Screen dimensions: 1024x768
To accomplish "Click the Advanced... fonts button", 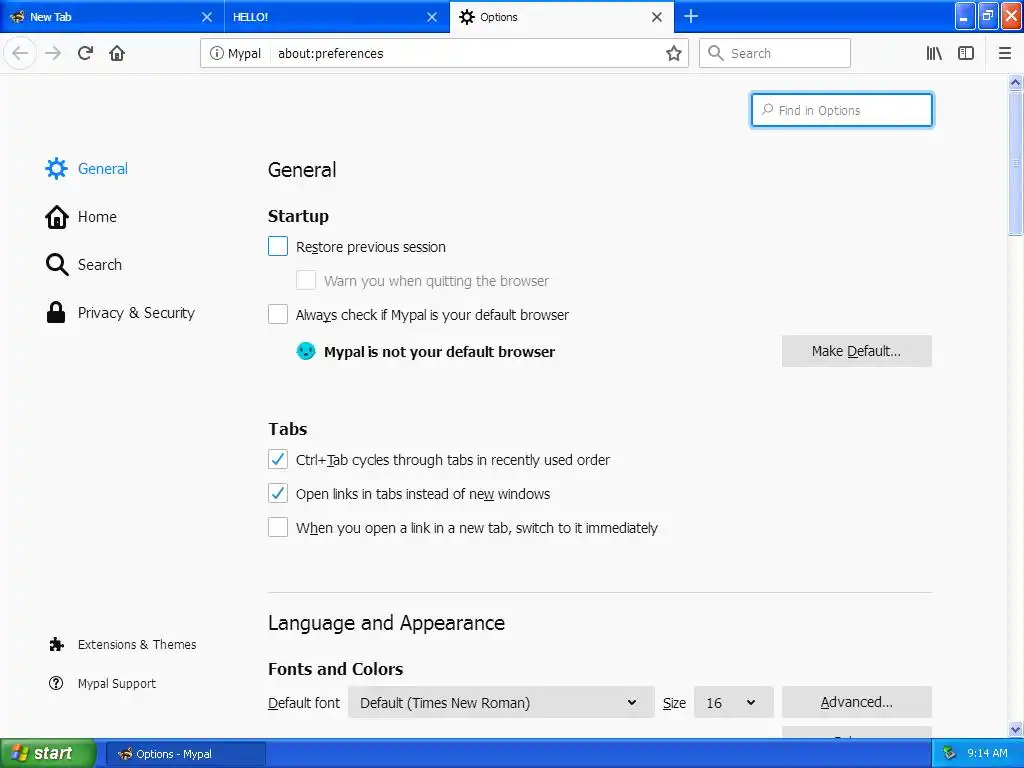I will tap(856, 702).
